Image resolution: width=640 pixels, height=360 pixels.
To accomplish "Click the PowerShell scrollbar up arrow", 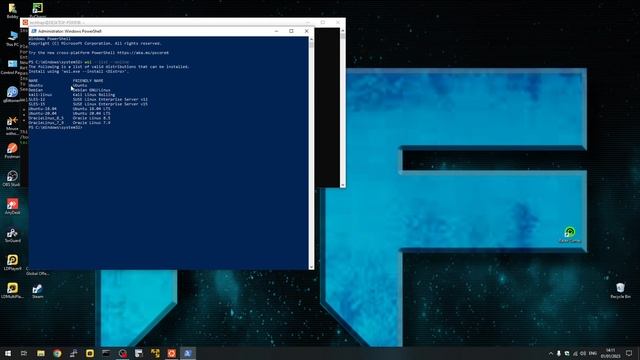I will click(311, 39).
